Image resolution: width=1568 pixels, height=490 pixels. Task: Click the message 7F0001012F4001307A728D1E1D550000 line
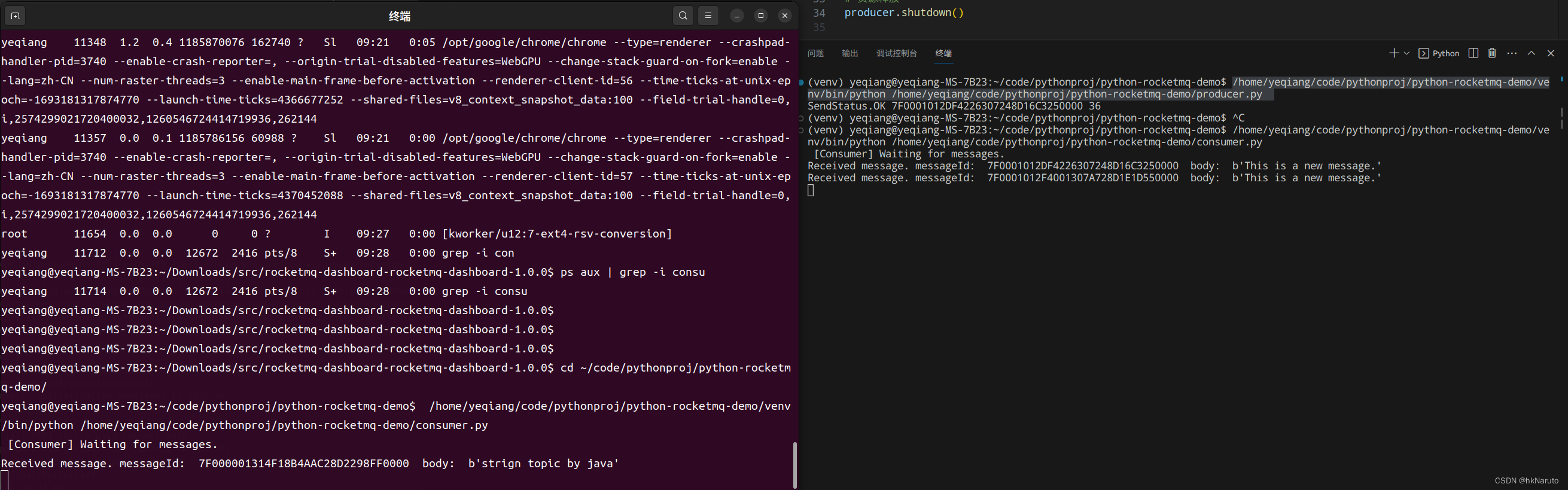coord(1094,178)
